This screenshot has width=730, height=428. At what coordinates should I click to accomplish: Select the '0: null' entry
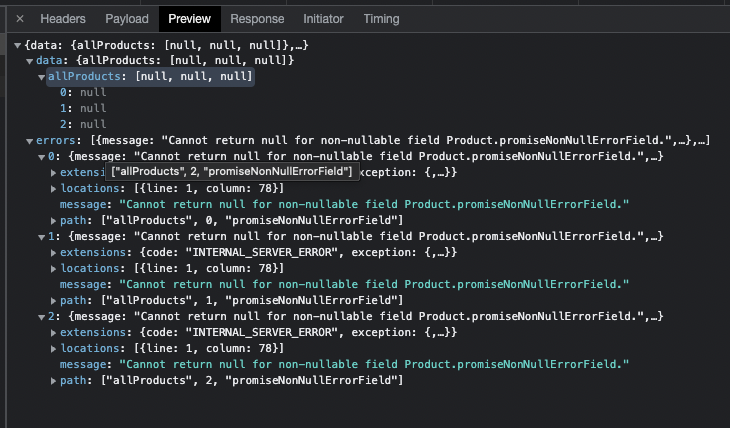point(83,92)
